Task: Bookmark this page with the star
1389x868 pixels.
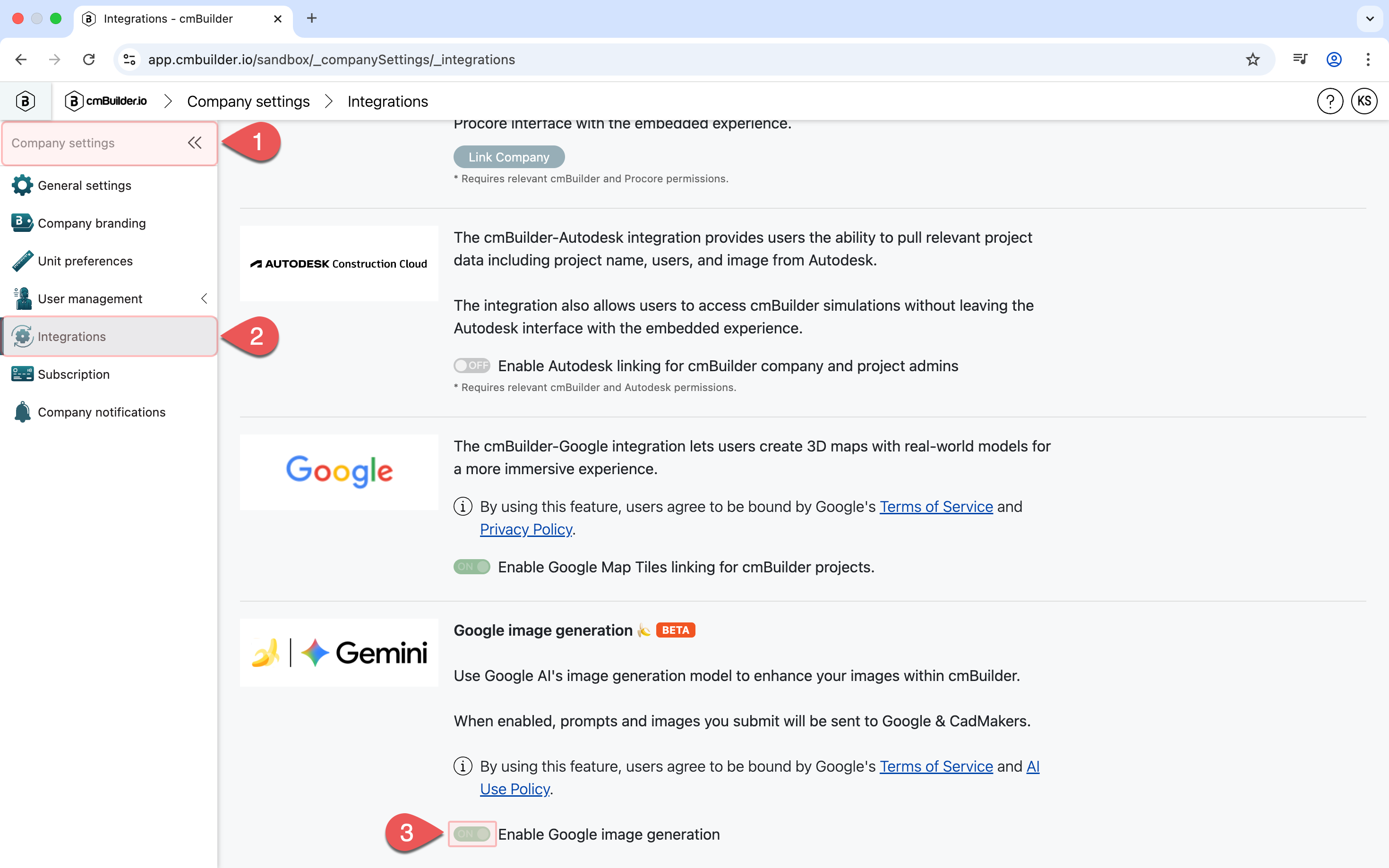Action: click(x=1252, y=59)
